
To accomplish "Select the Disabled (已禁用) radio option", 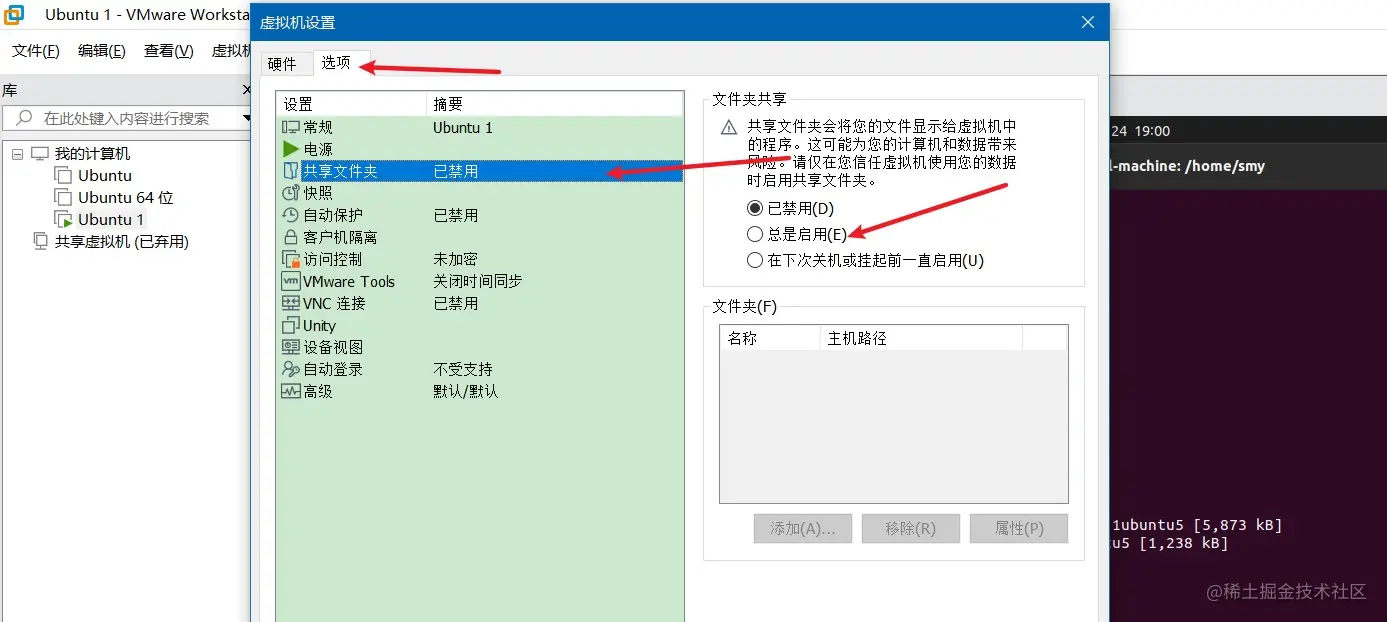I will tap(755, 208).
